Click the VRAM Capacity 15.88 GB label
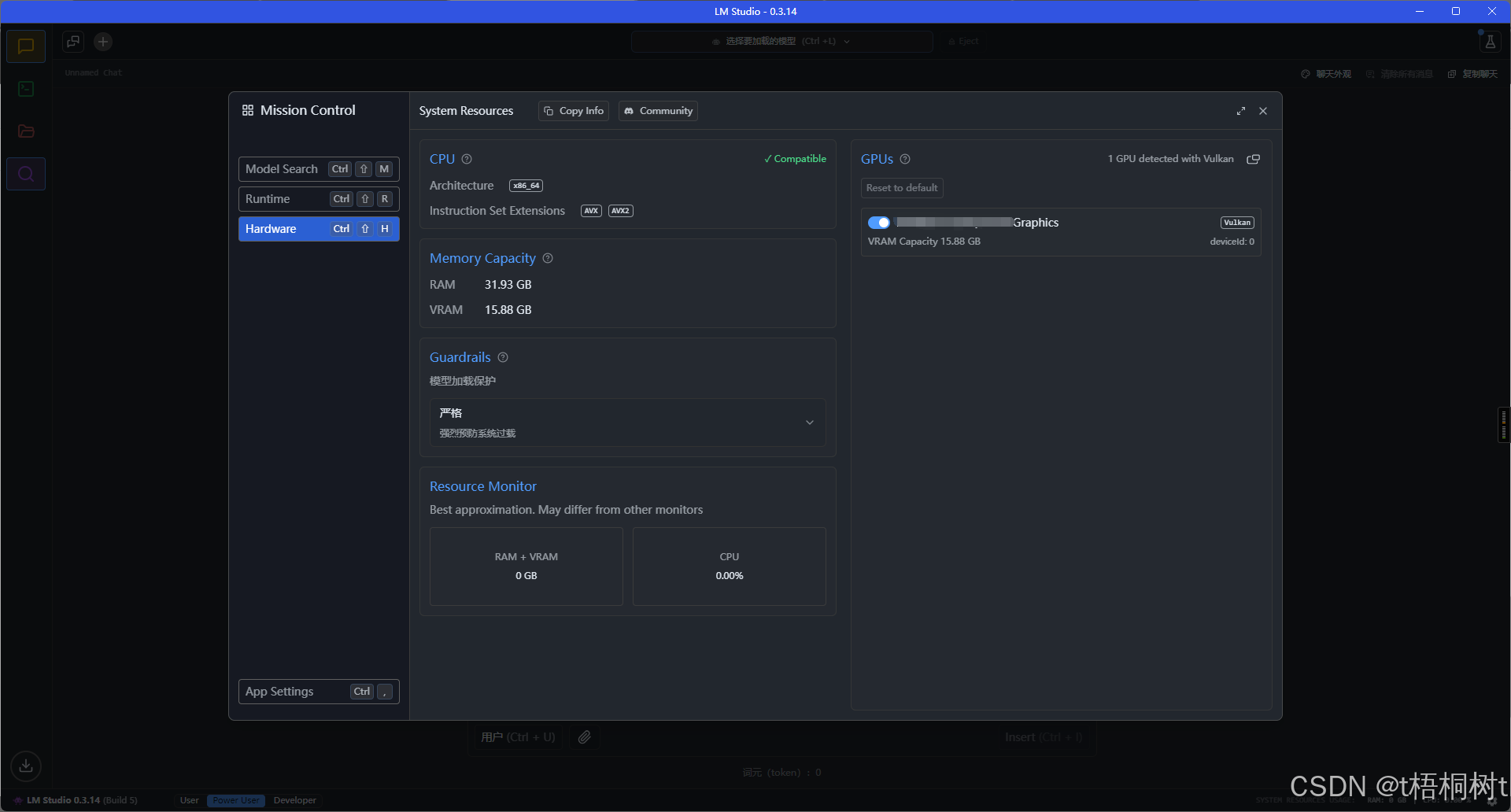Image resolution: width=1511 pixels, height=812 pixels. click(x=924, y=242)
